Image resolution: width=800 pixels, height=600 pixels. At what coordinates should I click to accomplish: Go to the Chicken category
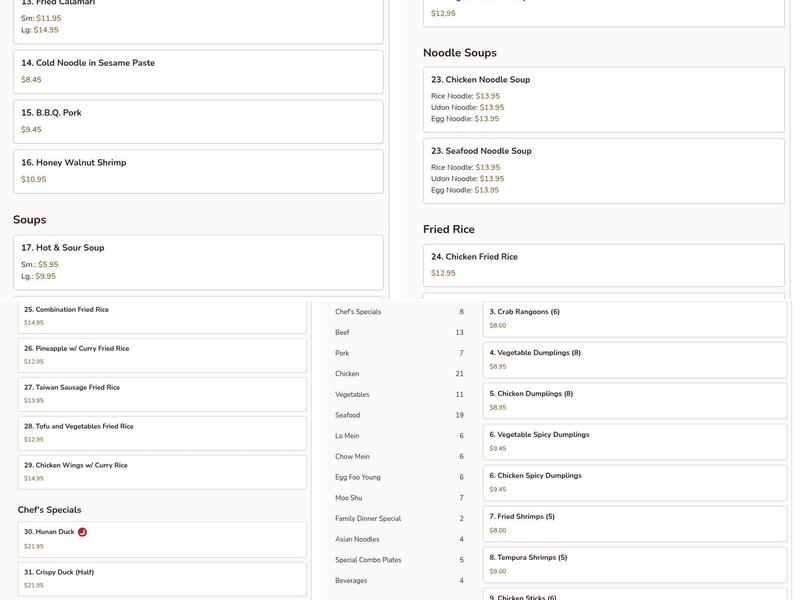click(x=347, y=374)
